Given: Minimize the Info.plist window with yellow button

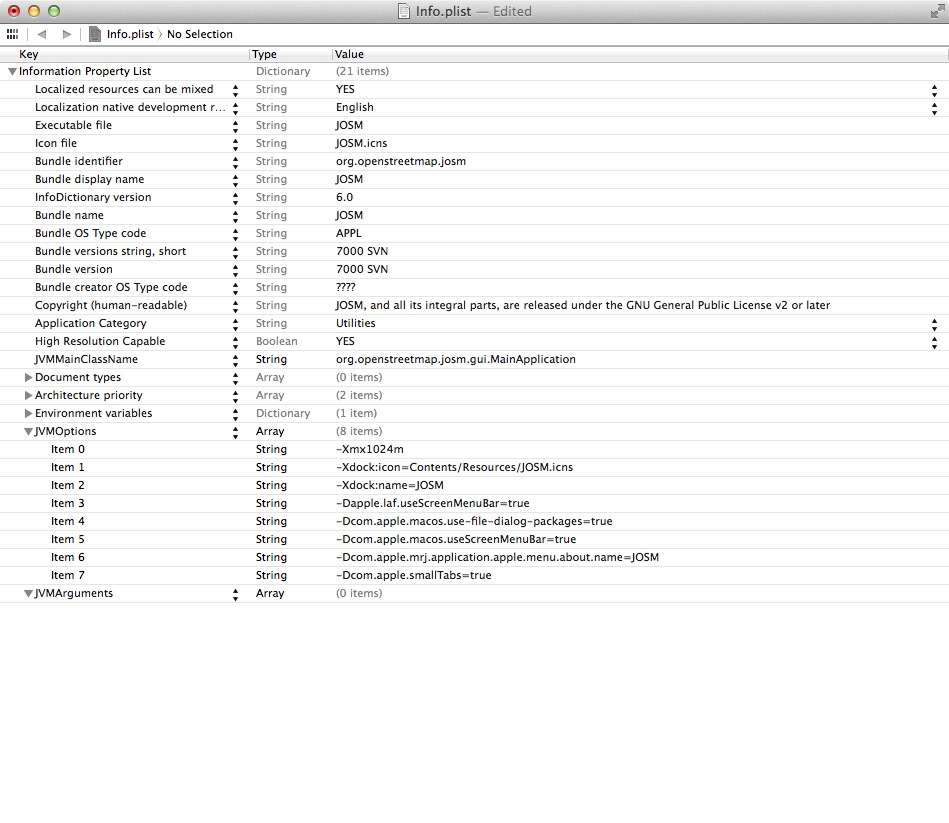Looking at the screenshot, I should point(34,11).
